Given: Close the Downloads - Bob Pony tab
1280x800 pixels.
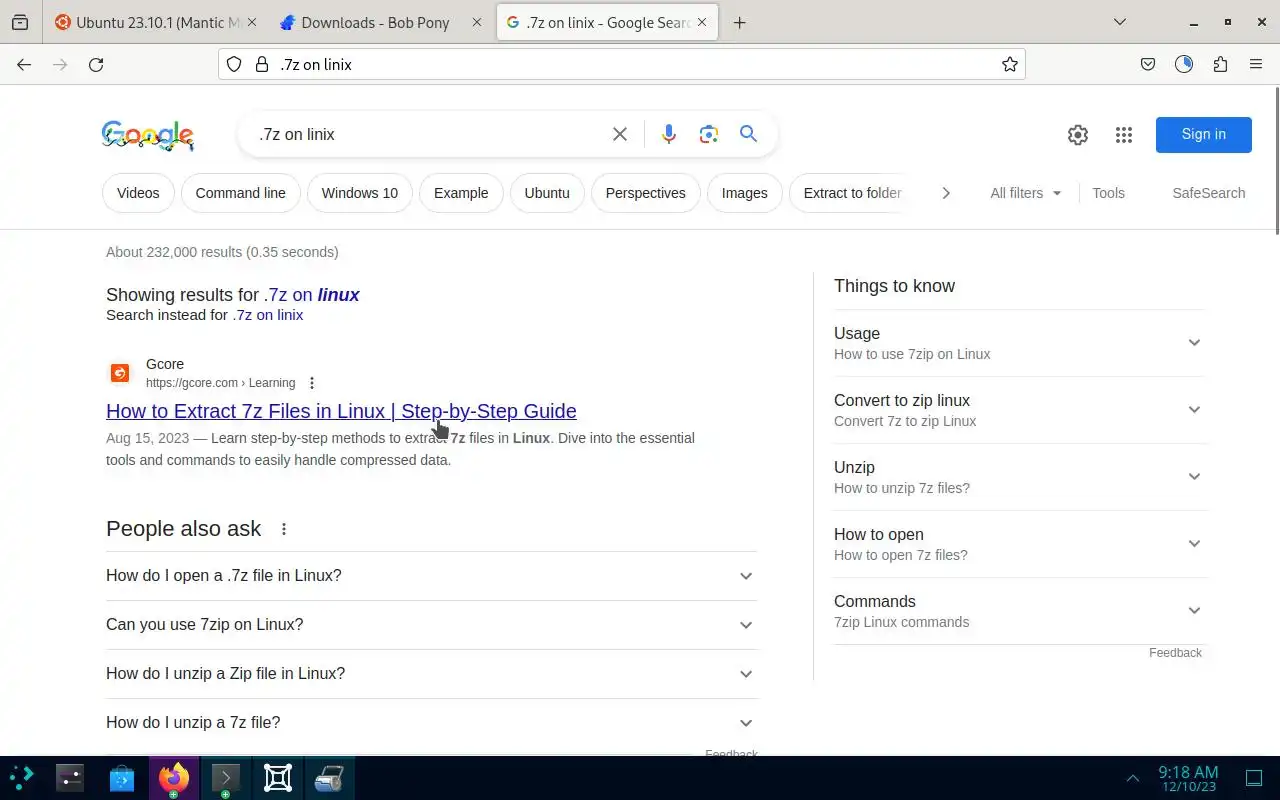Looking at the screenshot, I should tap(476, 22).
